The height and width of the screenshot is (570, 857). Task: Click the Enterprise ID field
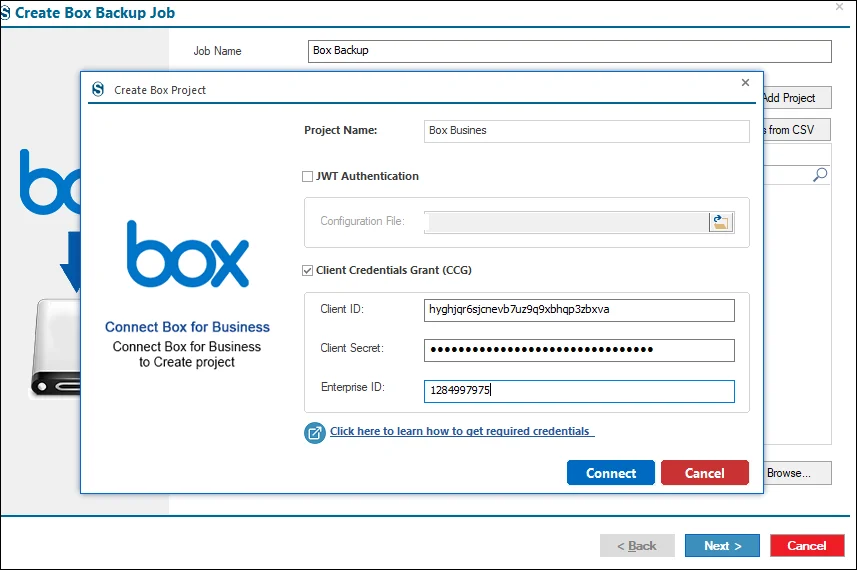[x=579, y=391]
